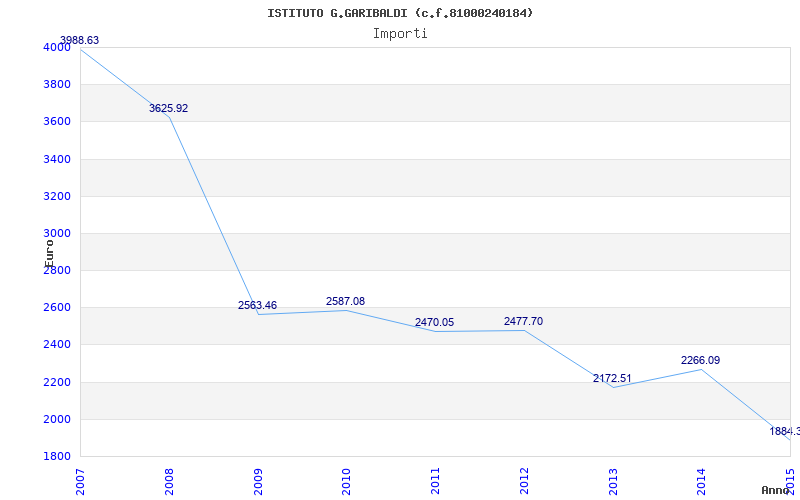The height and width of the screenshot is (500, 800).
Task: Click the y-axis tick label 1800
Action: point(57,456)
